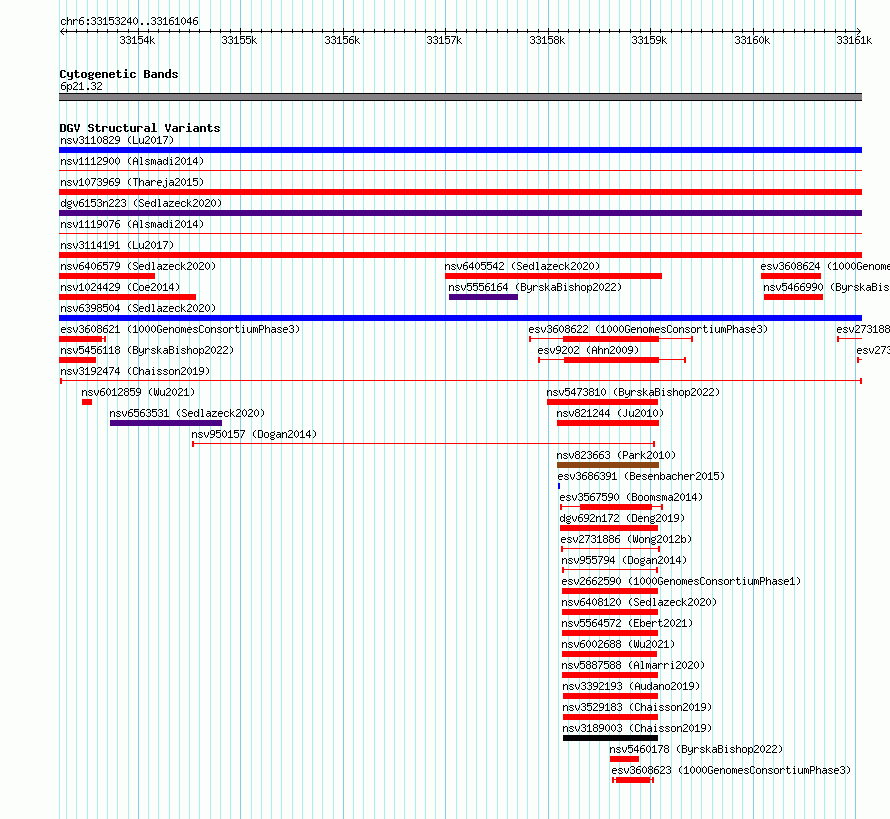Click esv3567590 (Boomsma2014) label
The image size is (890, 819).
[x=631, y=497]
